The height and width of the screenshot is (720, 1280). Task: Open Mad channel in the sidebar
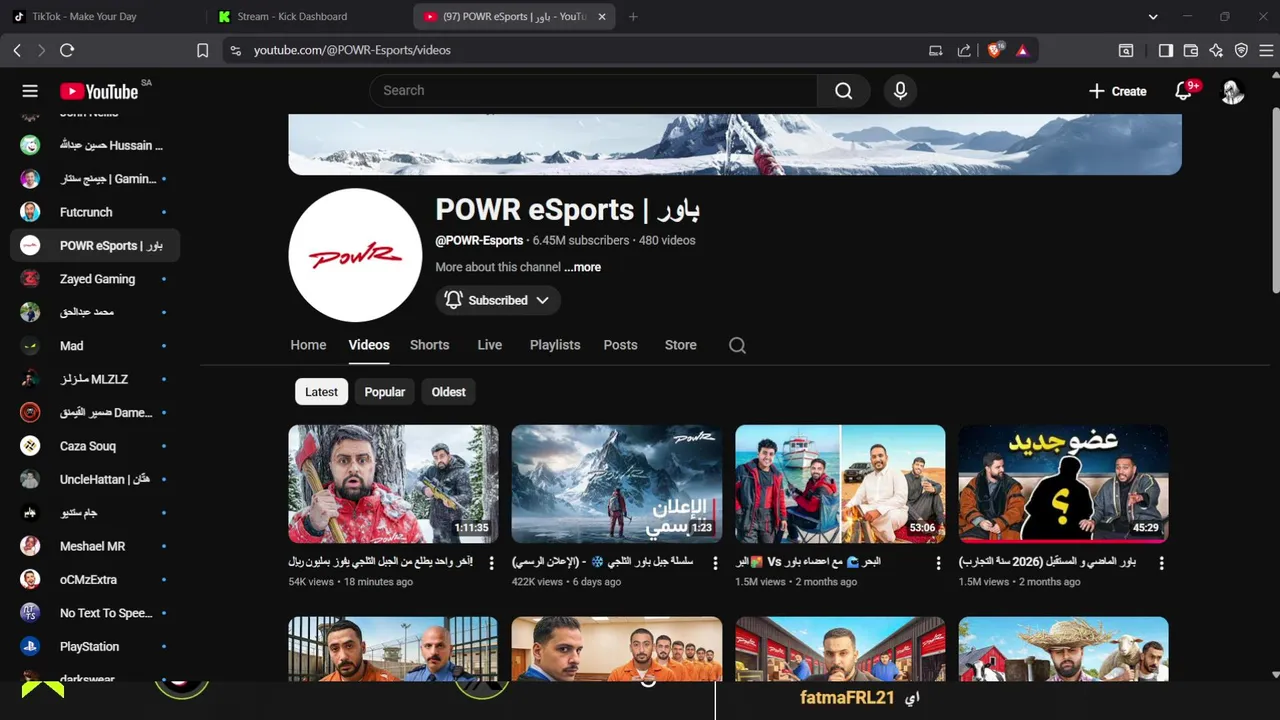[95, 346]
